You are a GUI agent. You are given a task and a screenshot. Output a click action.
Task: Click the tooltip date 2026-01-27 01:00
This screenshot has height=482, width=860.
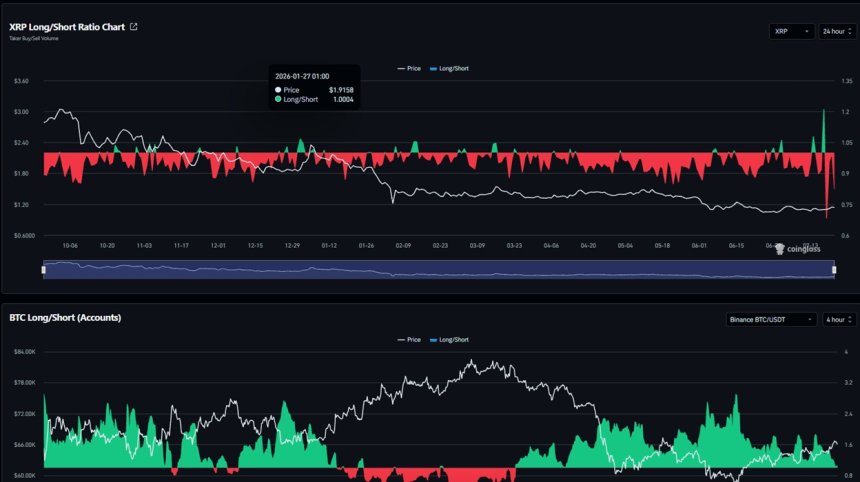point(302,76)
